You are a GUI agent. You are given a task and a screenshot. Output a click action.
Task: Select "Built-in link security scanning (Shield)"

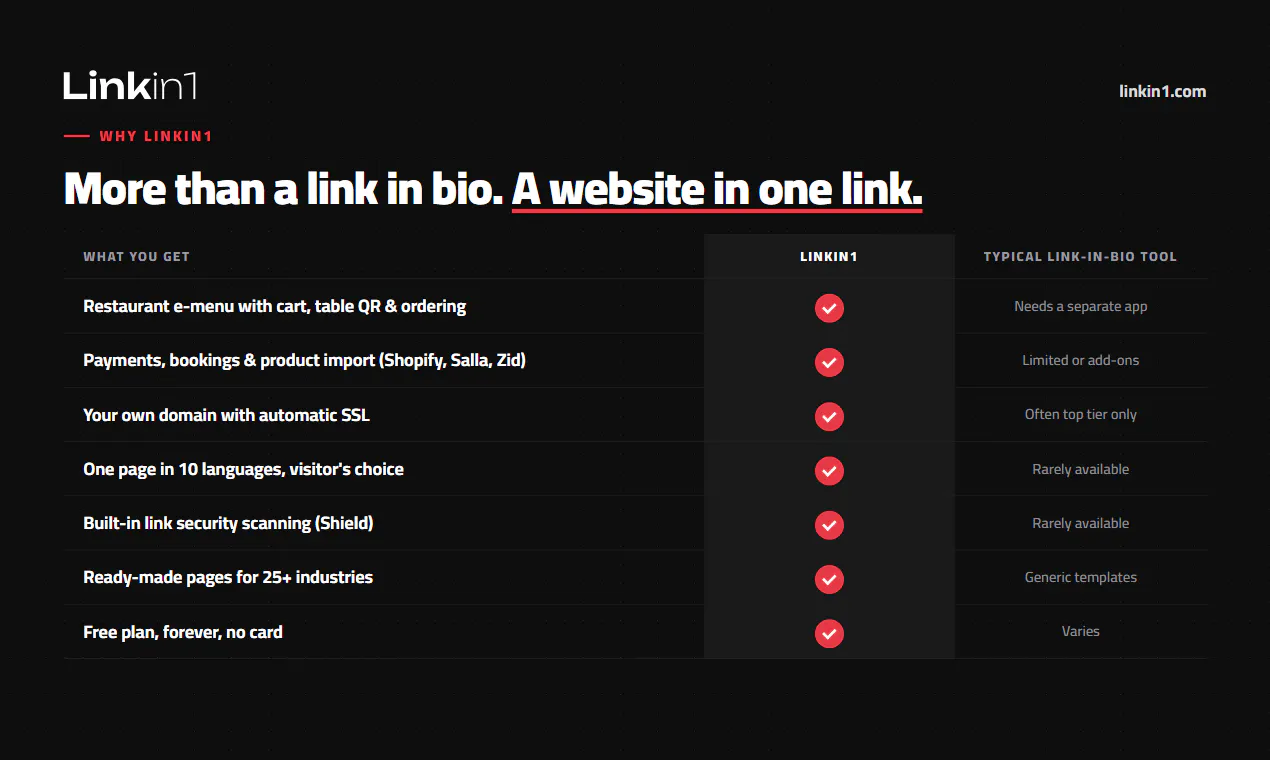coord(228,523)
